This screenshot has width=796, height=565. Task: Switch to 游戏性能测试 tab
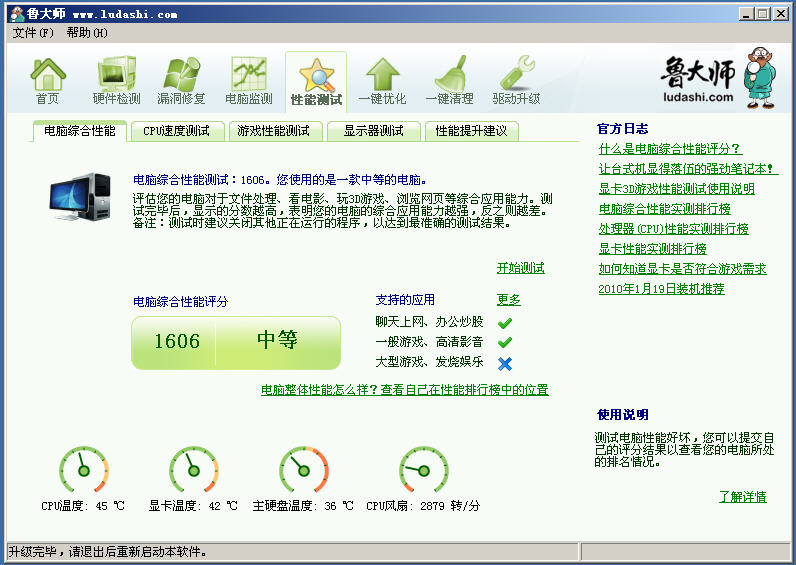pos(274,131)
